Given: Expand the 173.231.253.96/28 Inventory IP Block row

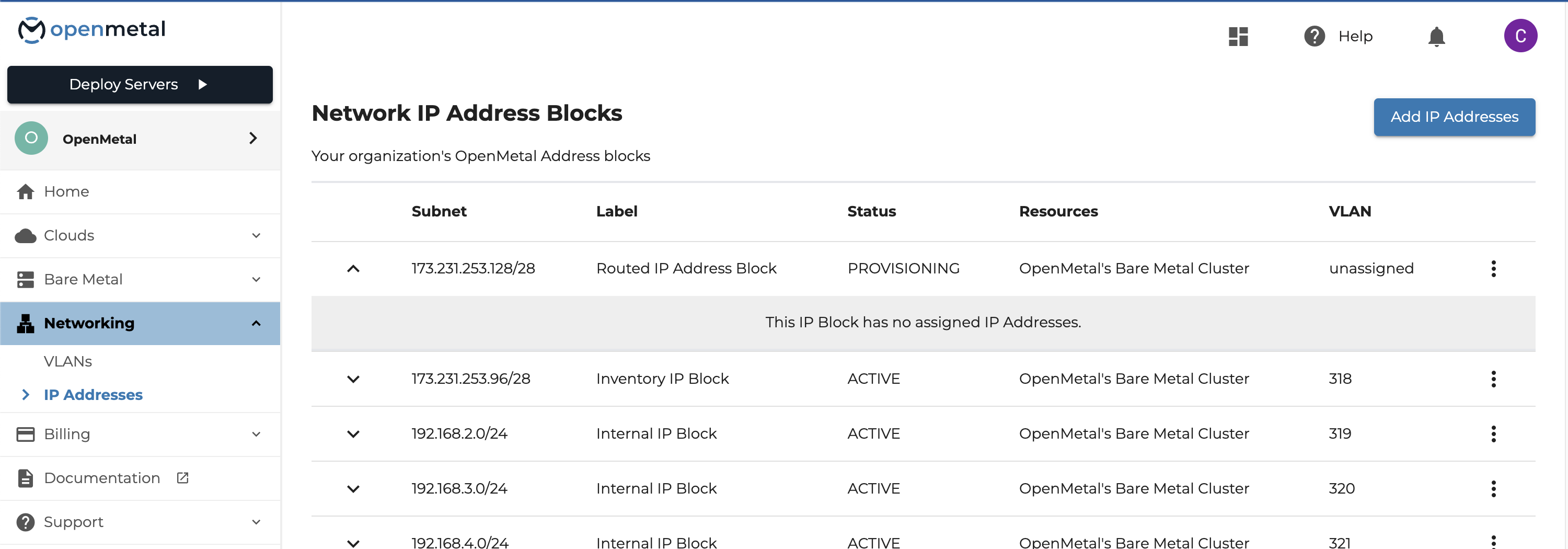Looking at the screenshot, I should pyautogui.click(x=353, y=379).
